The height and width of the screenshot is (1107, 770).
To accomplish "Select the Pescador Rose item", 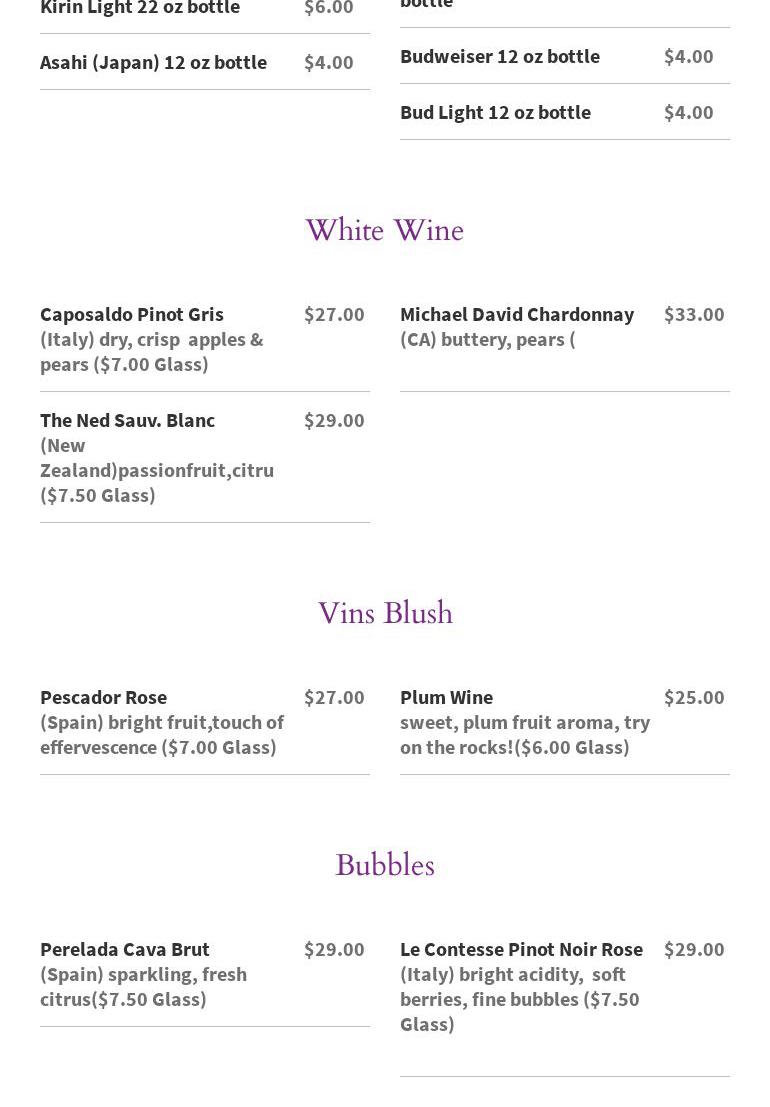I will (103, 697).
